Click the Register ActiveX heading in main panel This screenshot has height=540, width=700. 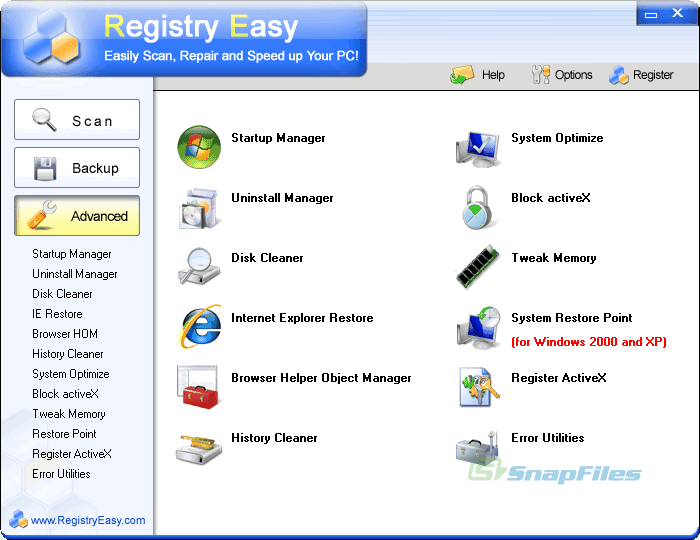(x=558, y=378)
